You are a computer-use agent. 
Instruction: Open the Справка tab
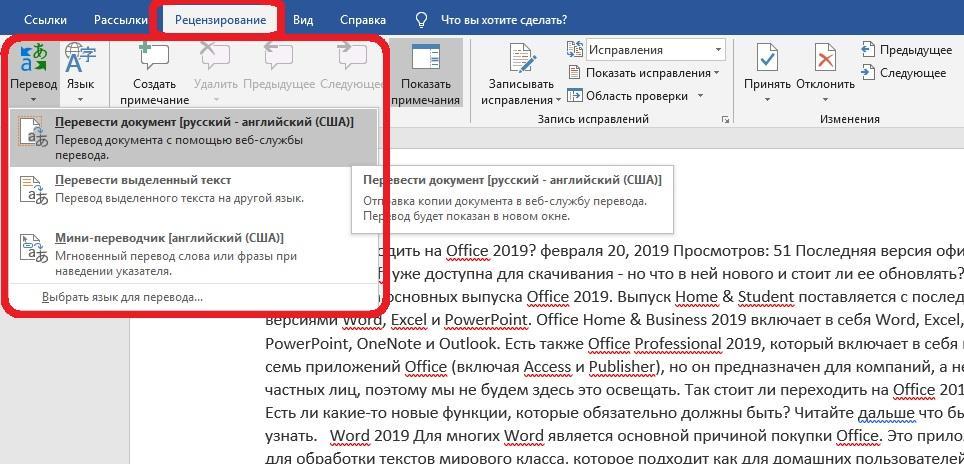coord(363,20)
